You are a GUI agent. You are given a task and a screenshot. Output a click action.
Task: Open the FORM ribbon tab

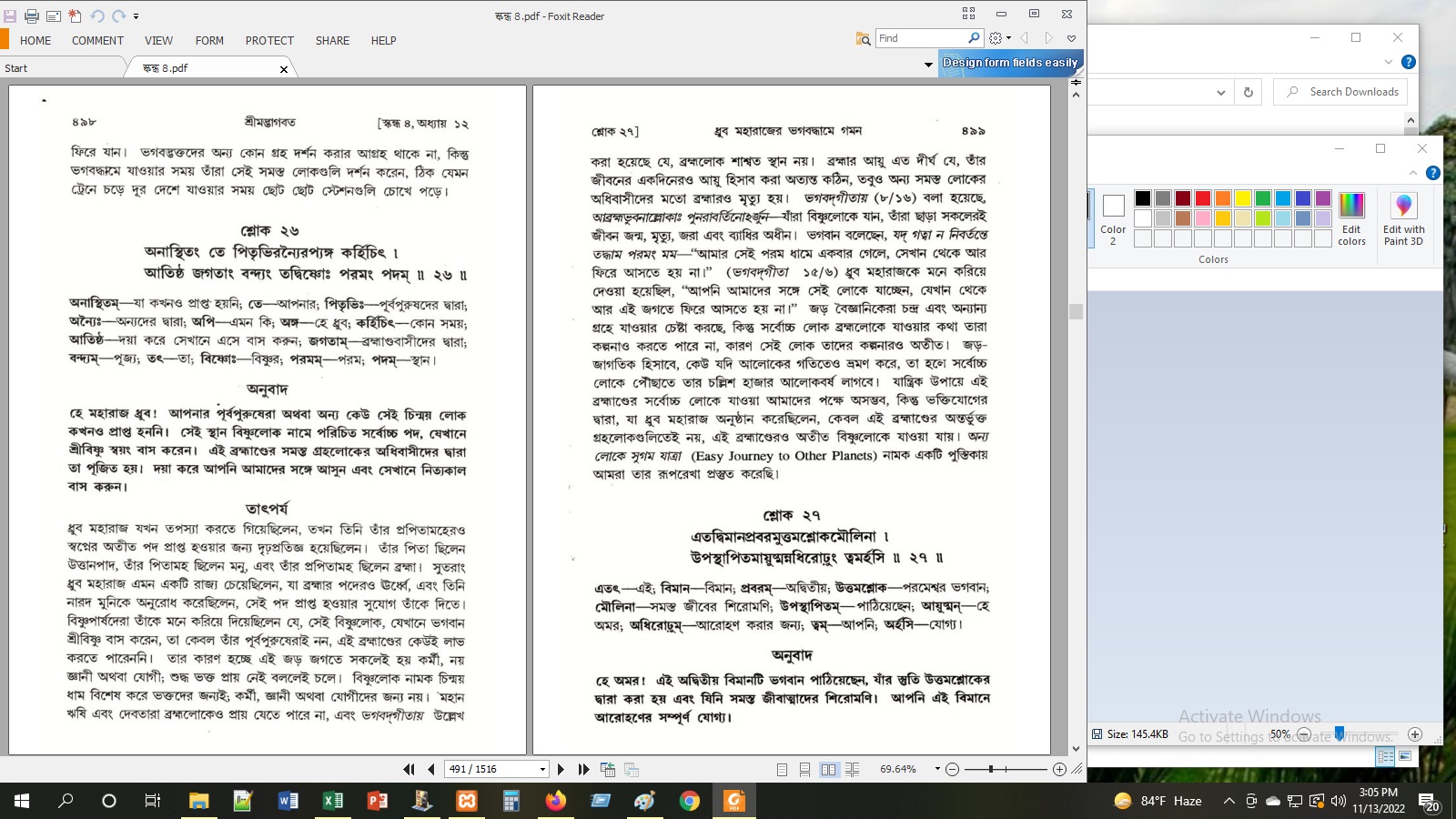(x=209, y=41)
